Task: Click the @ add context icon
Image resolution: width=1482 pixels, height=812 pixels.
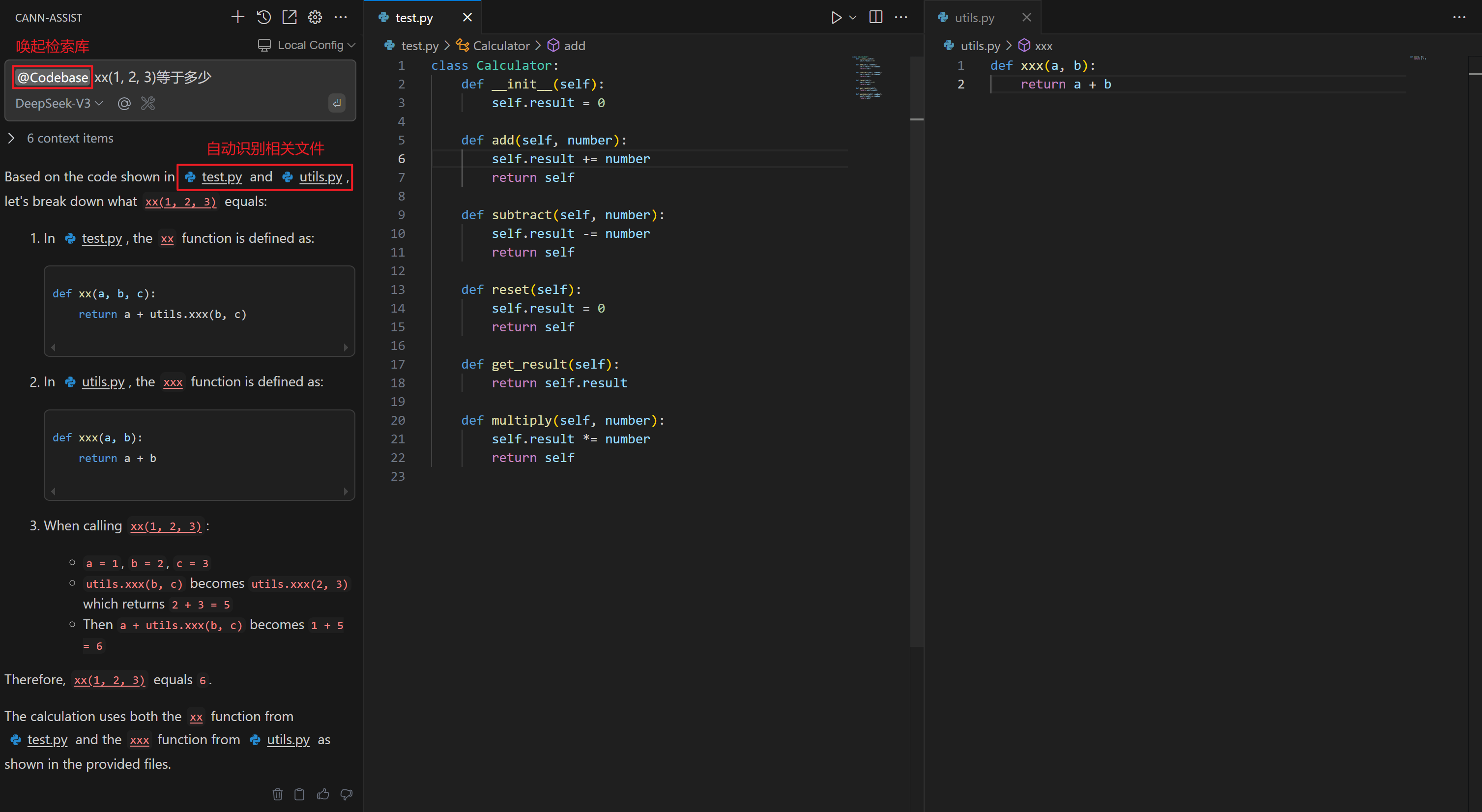Action: pos(124,104)
